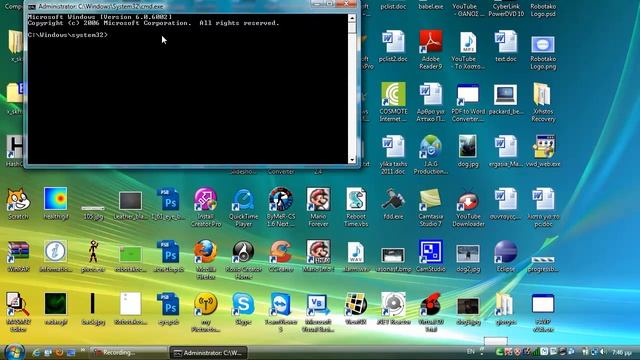Select the healthy.jf heatmap image file
640x360 pixels.
pos(56,203)
